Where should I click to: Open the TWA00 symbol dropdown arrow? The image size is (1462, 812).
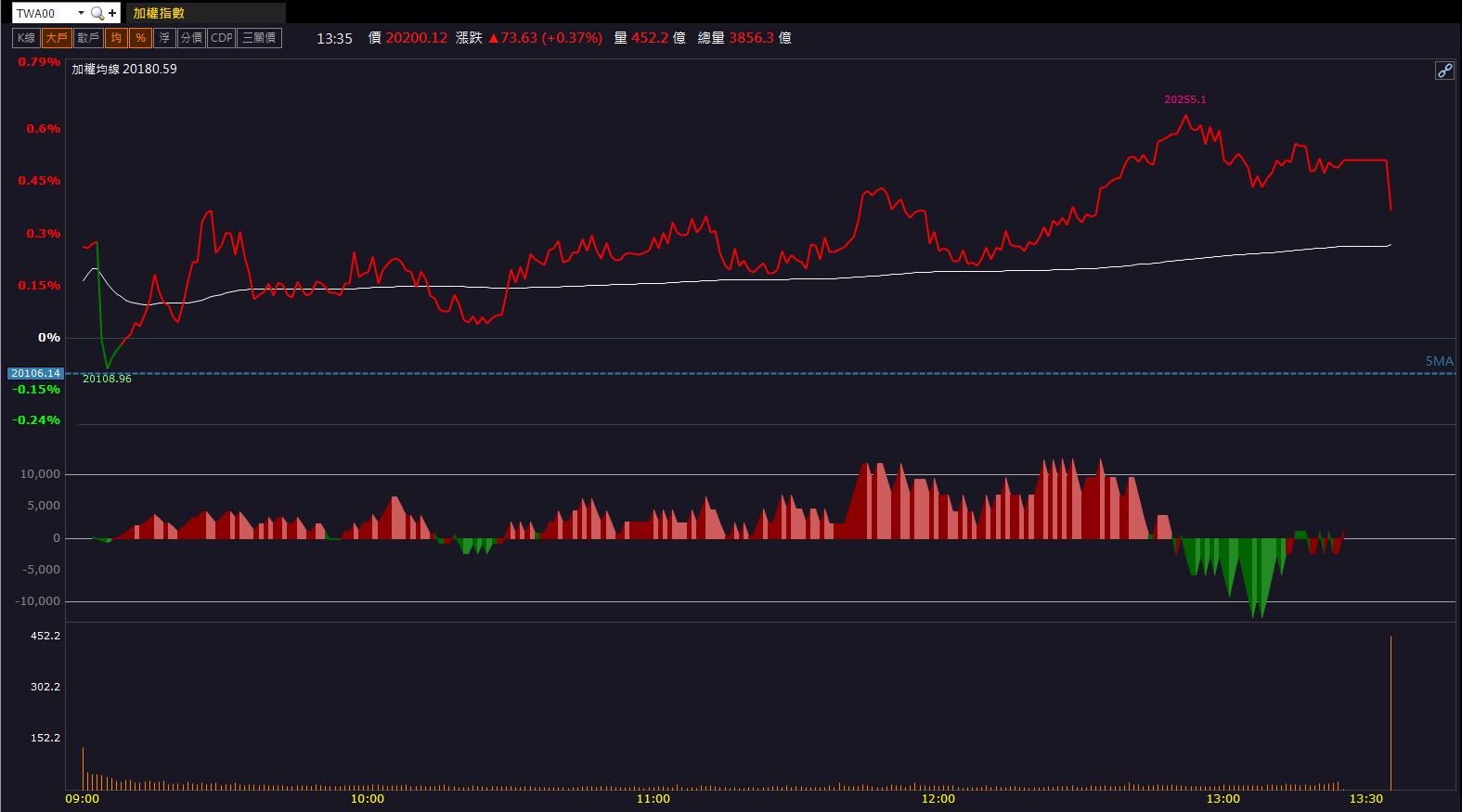(81, 13)
